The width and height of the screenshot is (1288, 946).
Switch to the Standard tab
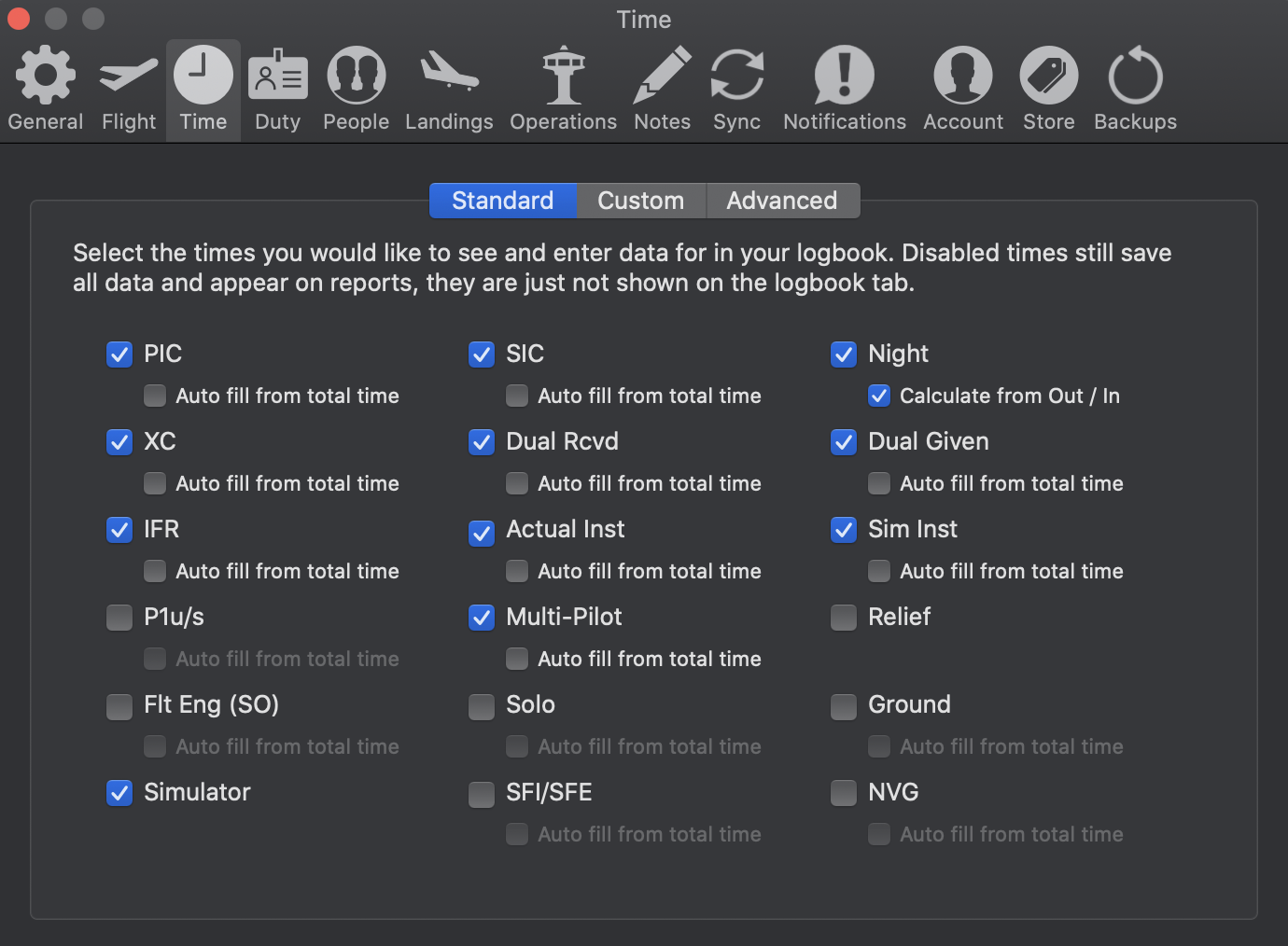click(x=503, y=201)
